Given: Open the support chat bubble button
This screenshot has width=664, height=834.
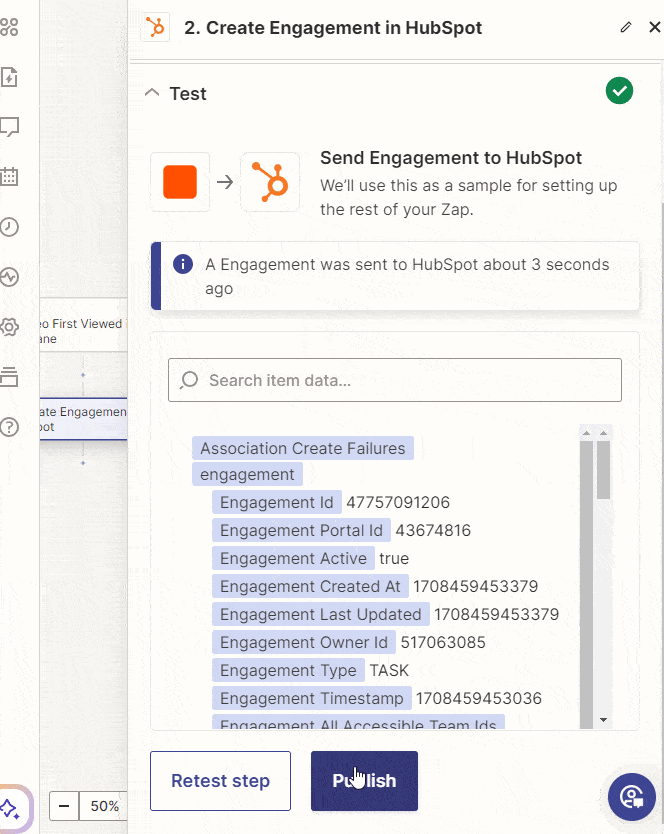Looking at the screenshot, I should 632,797.
